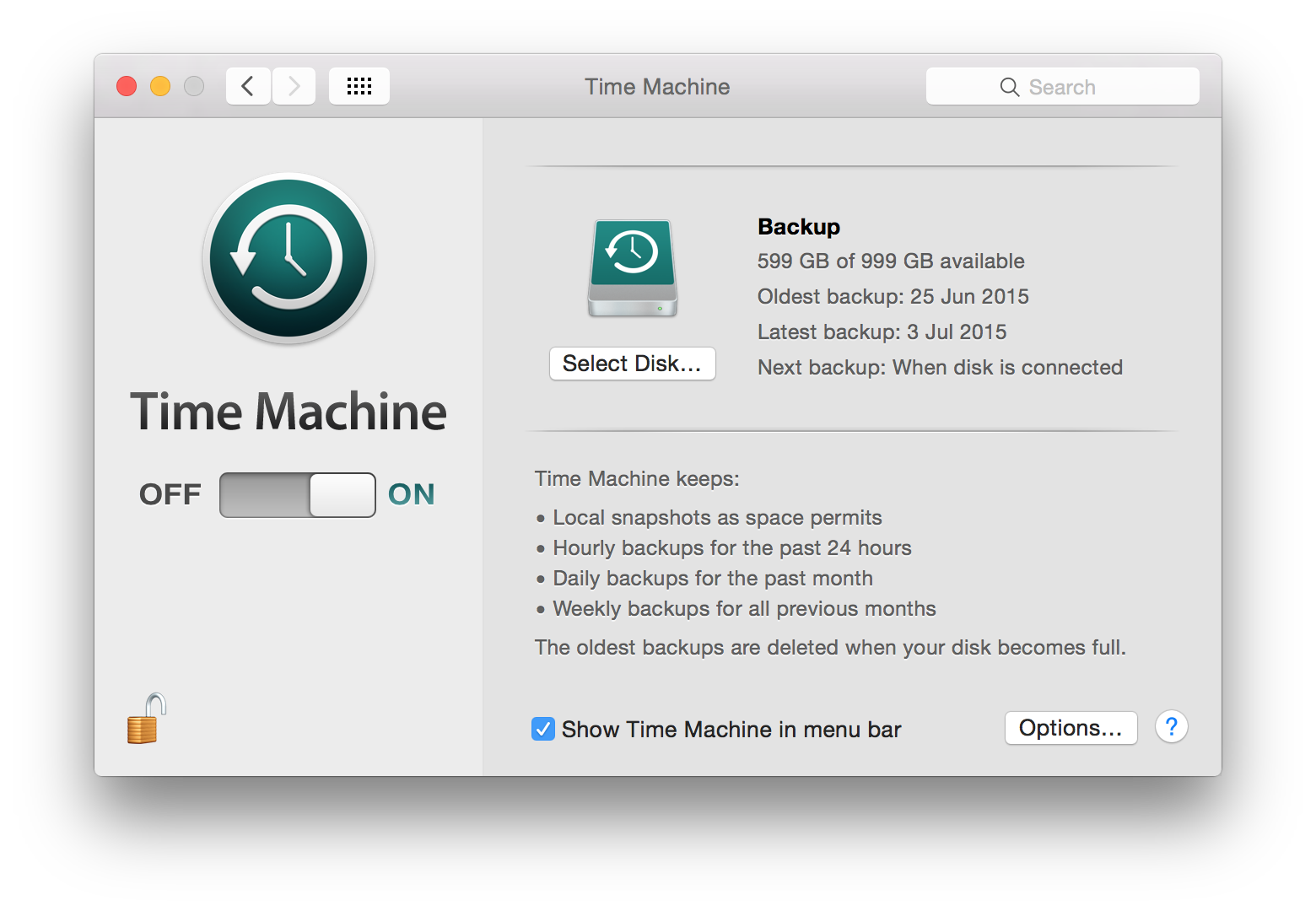Click the Next backup status text

940,368
